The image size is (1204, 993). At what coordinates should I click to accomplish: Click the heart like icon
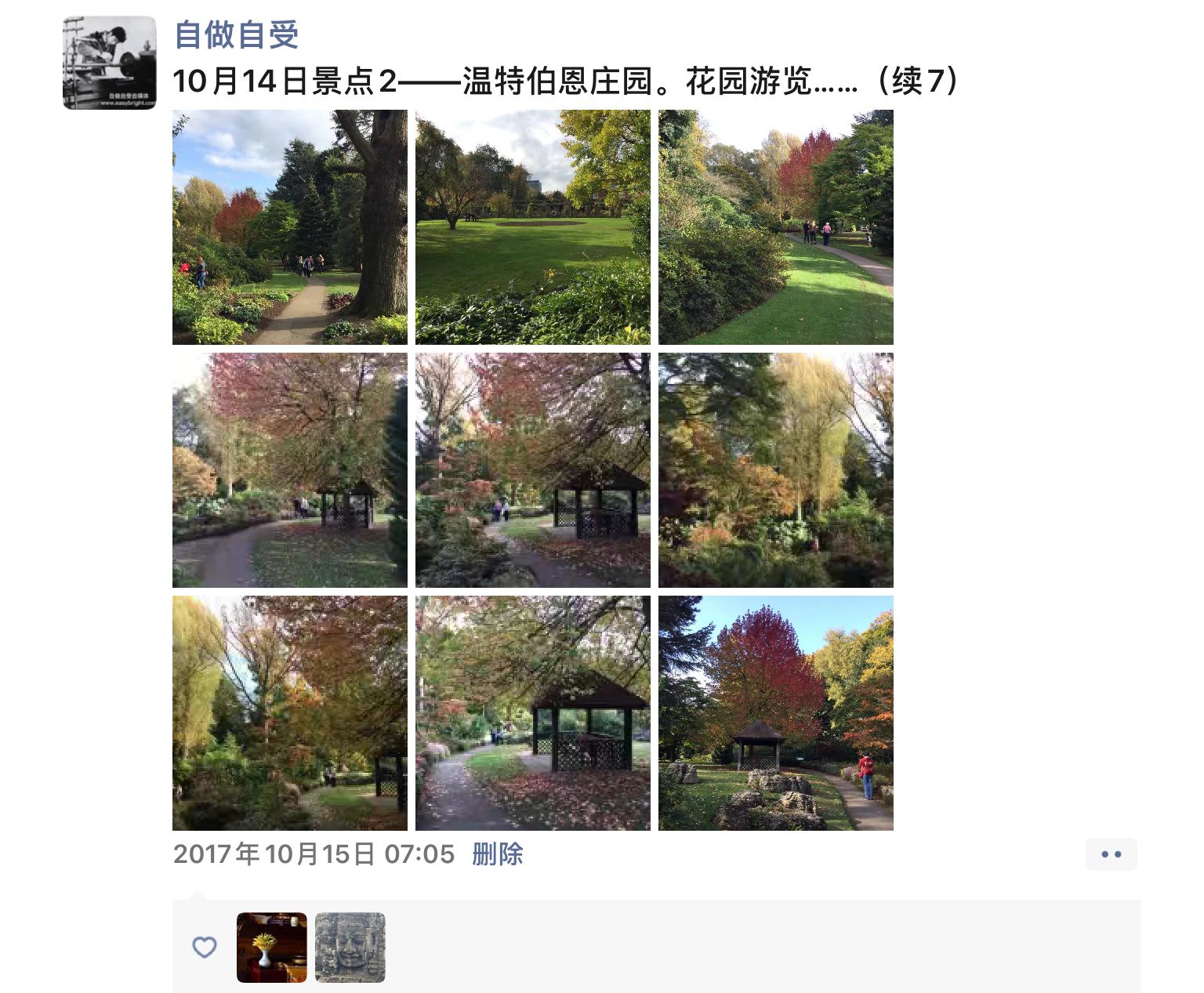pos(205,948)
